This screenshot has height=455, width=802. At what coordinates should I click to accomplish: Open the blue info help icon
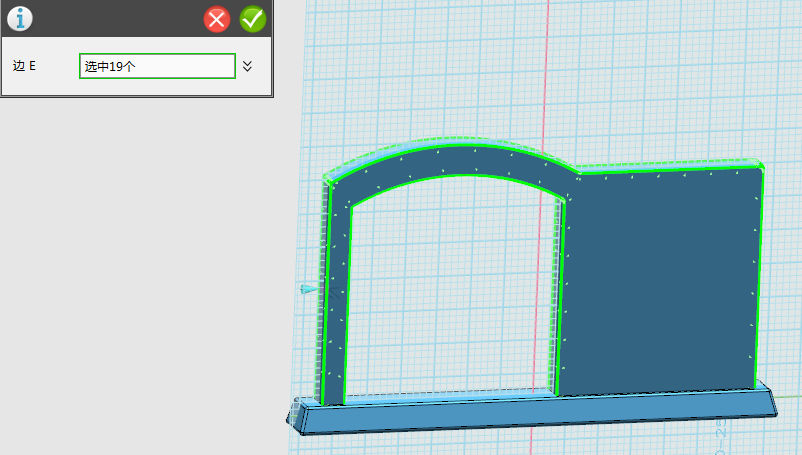coord(19,18)
